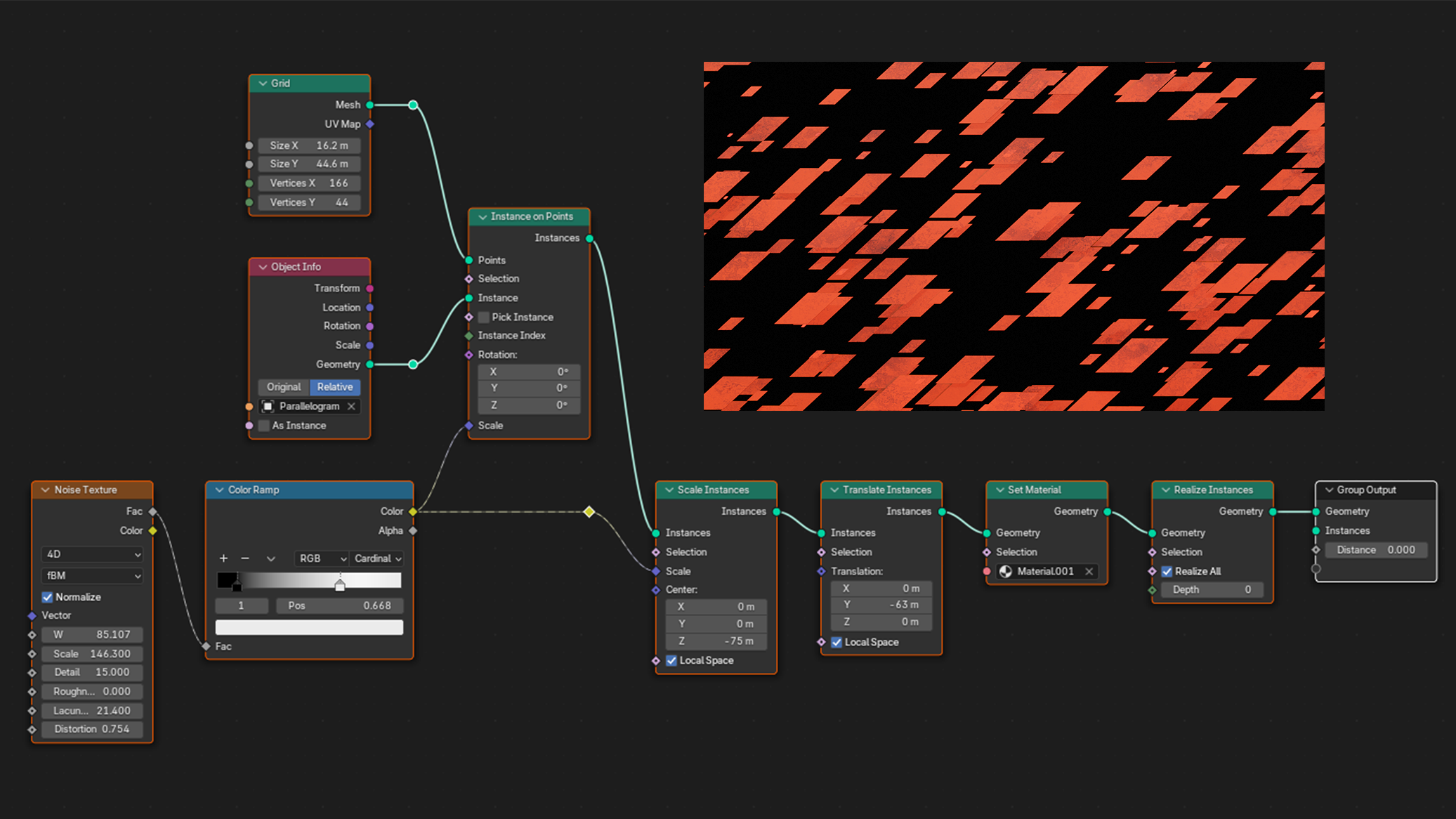This screenshot has width=1456, height=819.
Task: Enable the As Instance checkbox in Object Info
Action: tap(263, 426)
